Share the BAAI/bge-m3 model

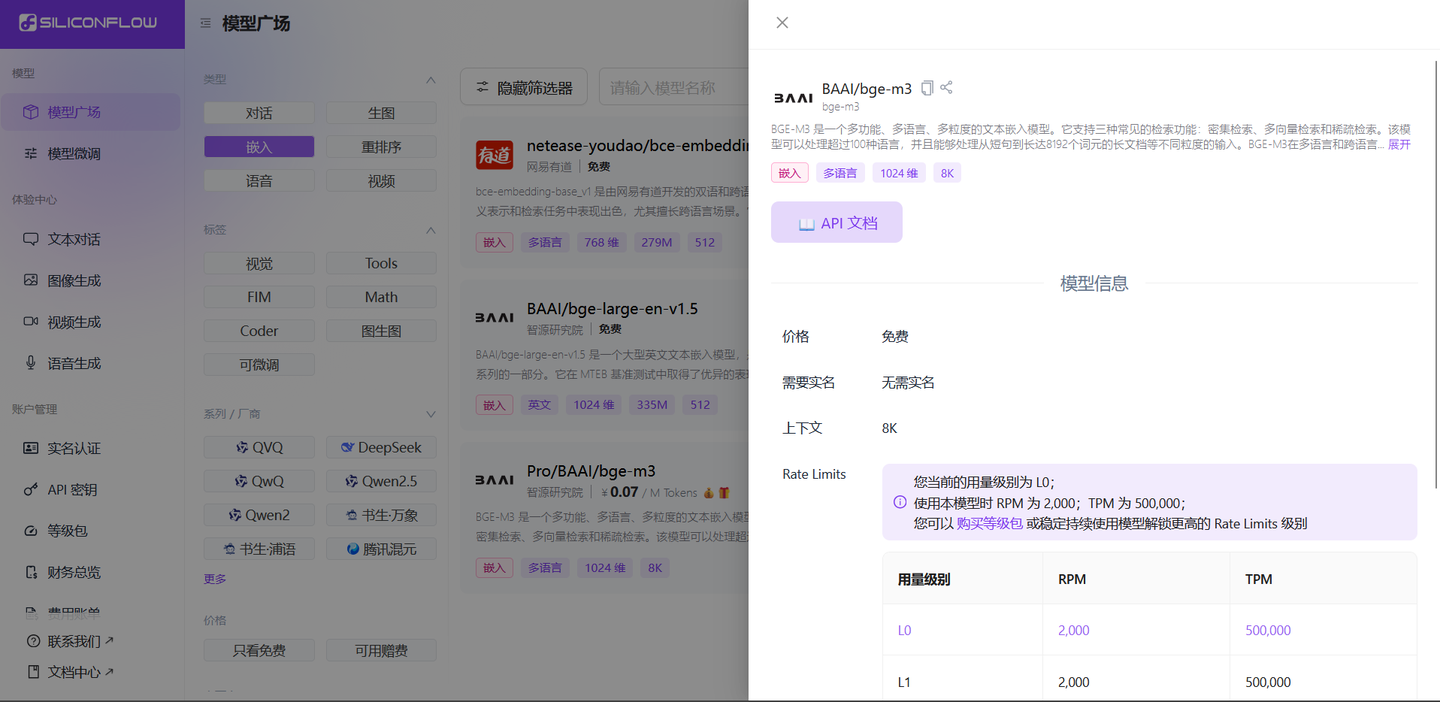pos(946,87)
